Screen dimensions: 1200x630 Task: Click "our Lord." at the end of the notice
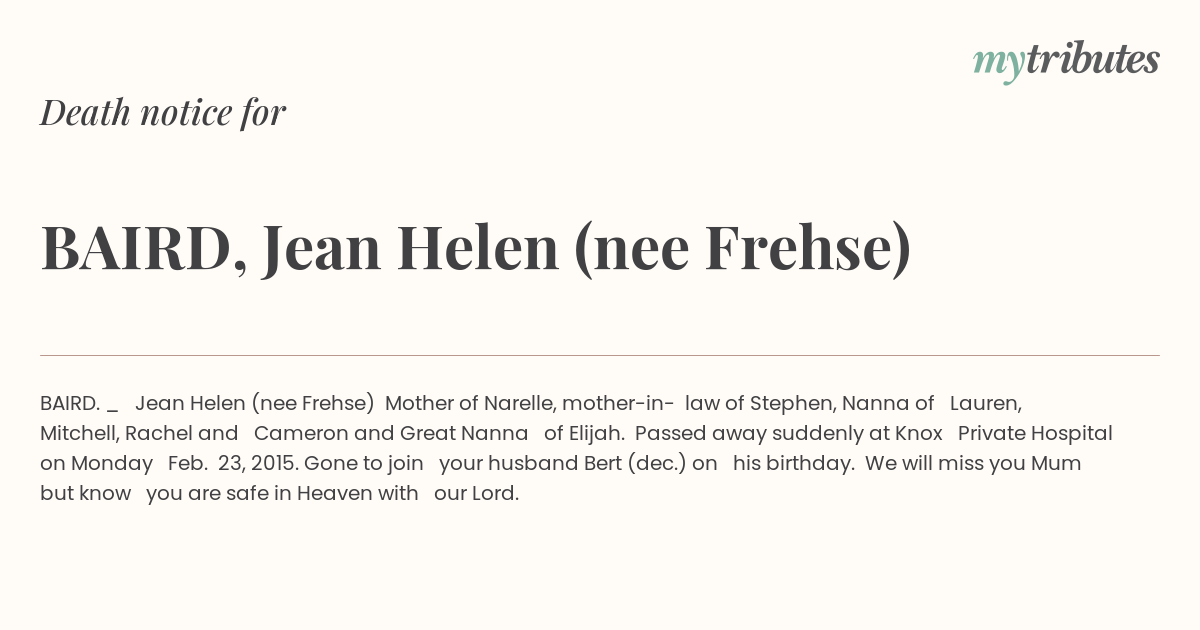[x=477, y=494]
